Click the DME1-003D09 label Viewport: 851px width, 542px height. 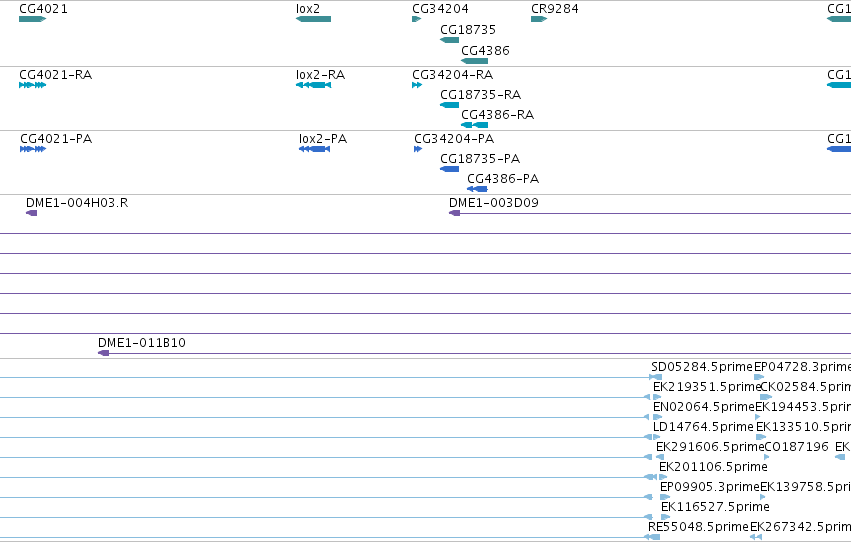(494, 202)
